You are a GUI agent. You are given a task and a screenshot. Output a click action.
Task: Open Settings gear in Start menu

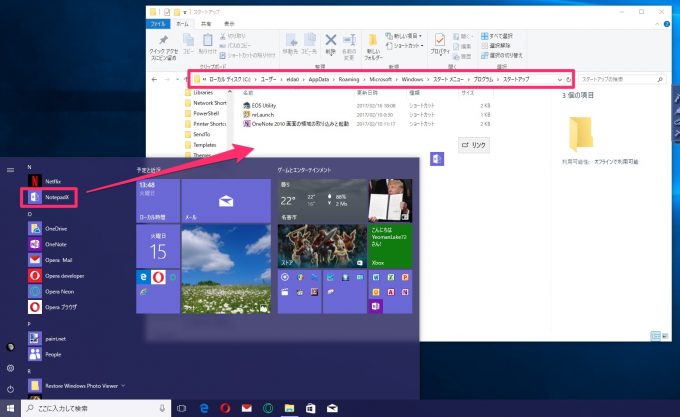tap(10, 368)
